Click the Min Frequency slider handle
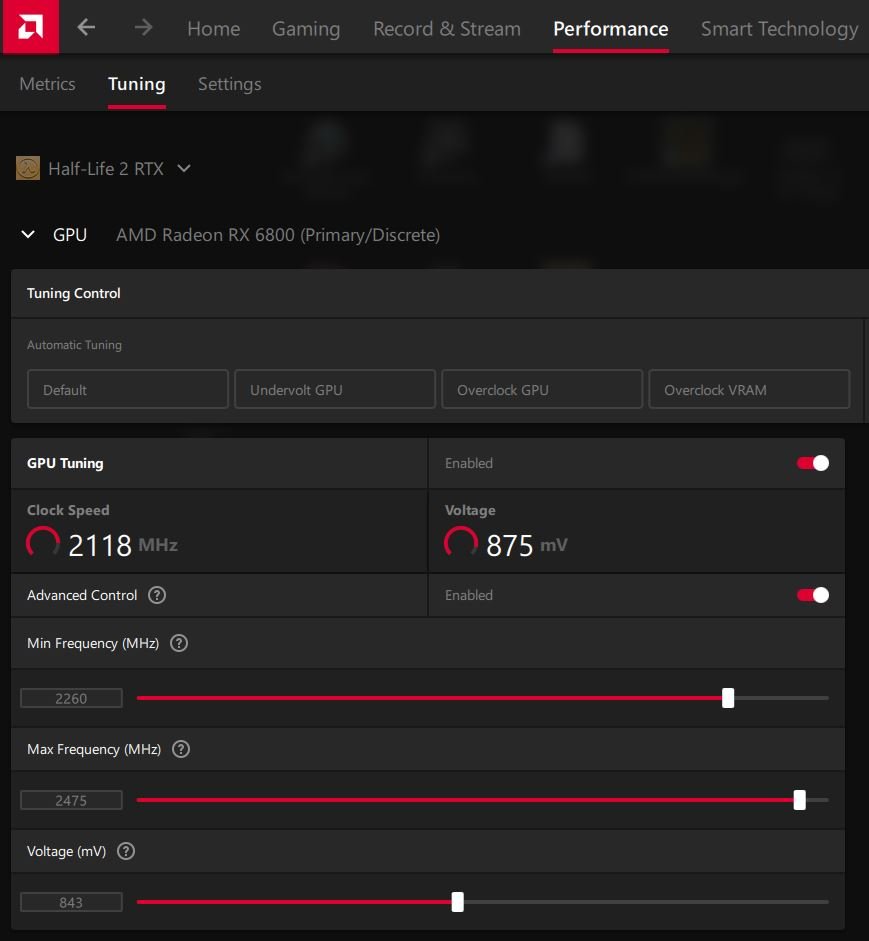This screenshot has width=869, height=941. click(x=728, y=698)
